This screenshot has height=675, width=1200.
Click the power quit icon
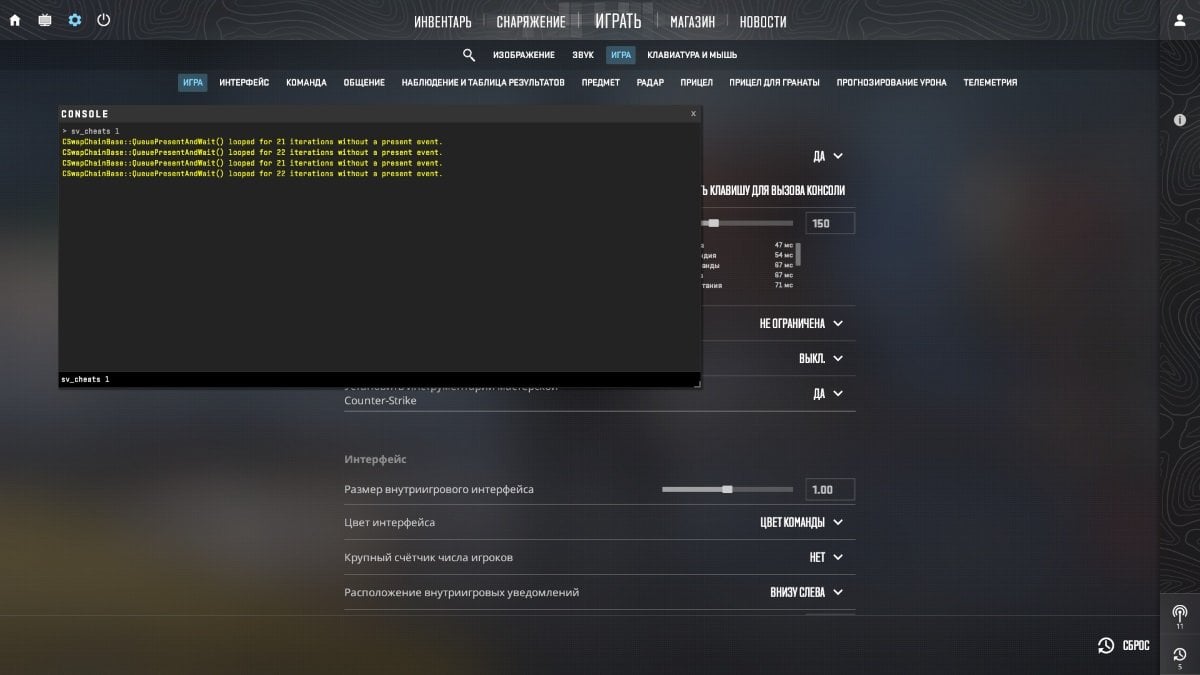(x=103, y=20)
